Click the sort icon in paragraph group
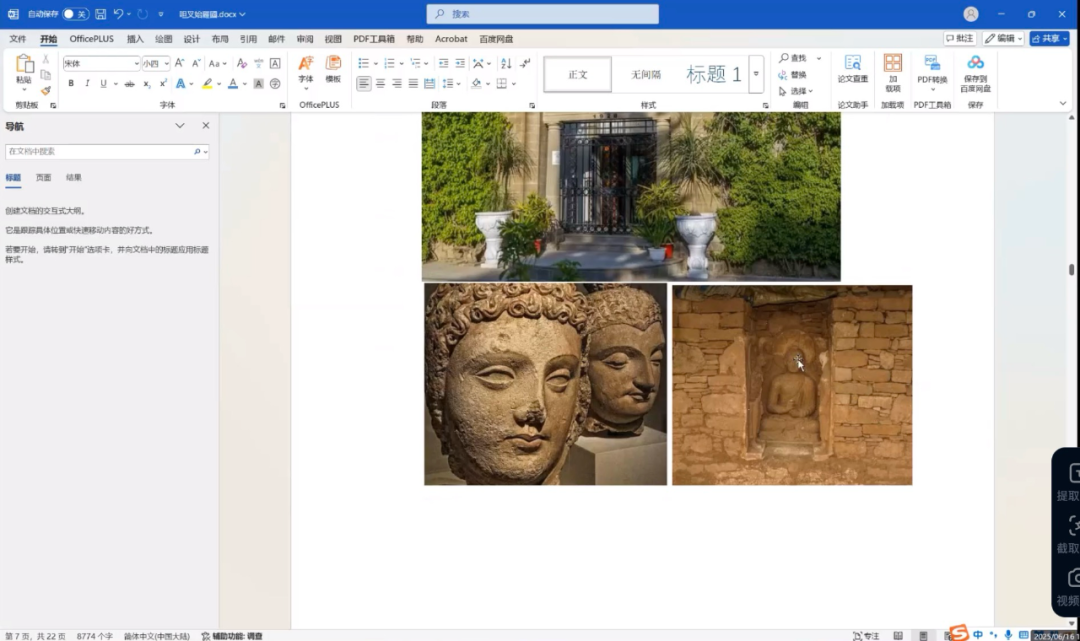 point(508,63)
